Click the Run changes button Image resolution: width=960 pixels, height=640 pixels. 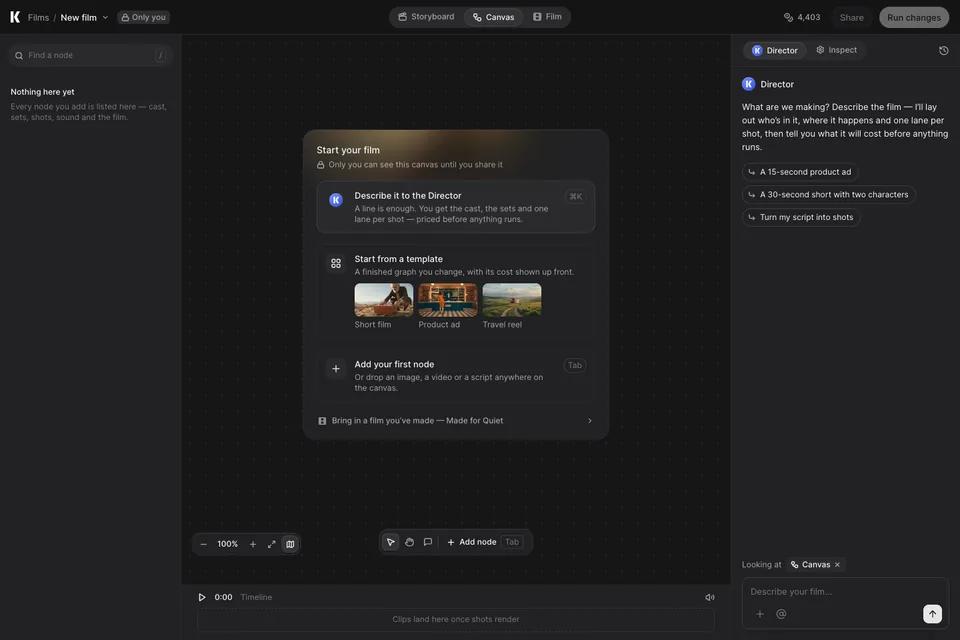914,17
